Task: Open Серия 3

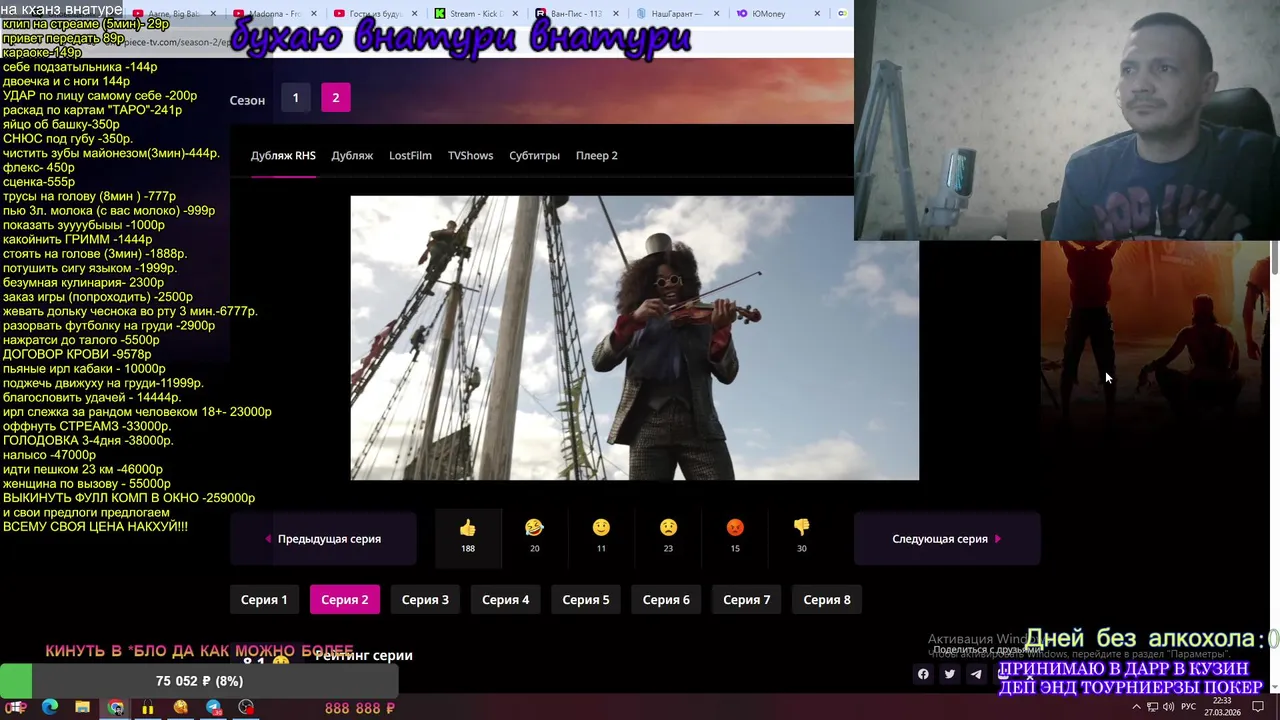Action: coord(425,600)
